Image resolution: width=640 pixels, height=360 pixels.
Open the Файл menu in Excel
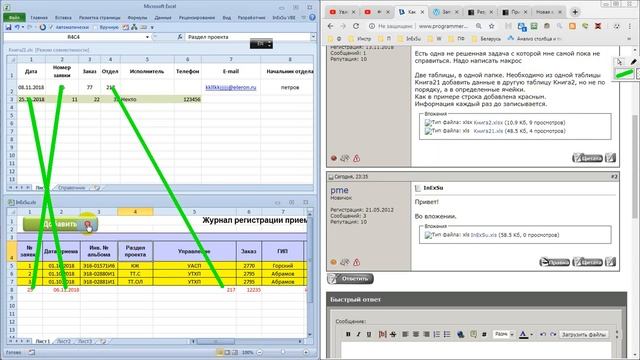tap(14, 18)
